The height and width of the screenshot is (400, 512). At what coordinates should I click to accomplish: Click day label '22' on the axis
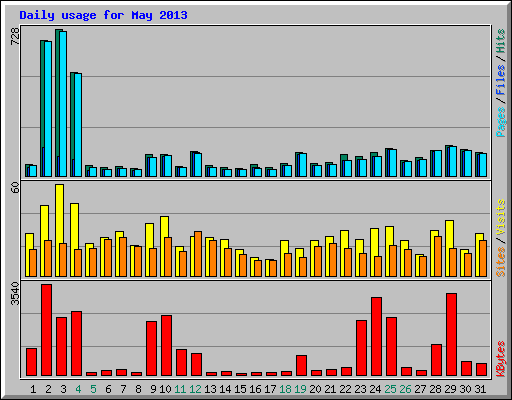pyautogui.click(x=345, y=389)
